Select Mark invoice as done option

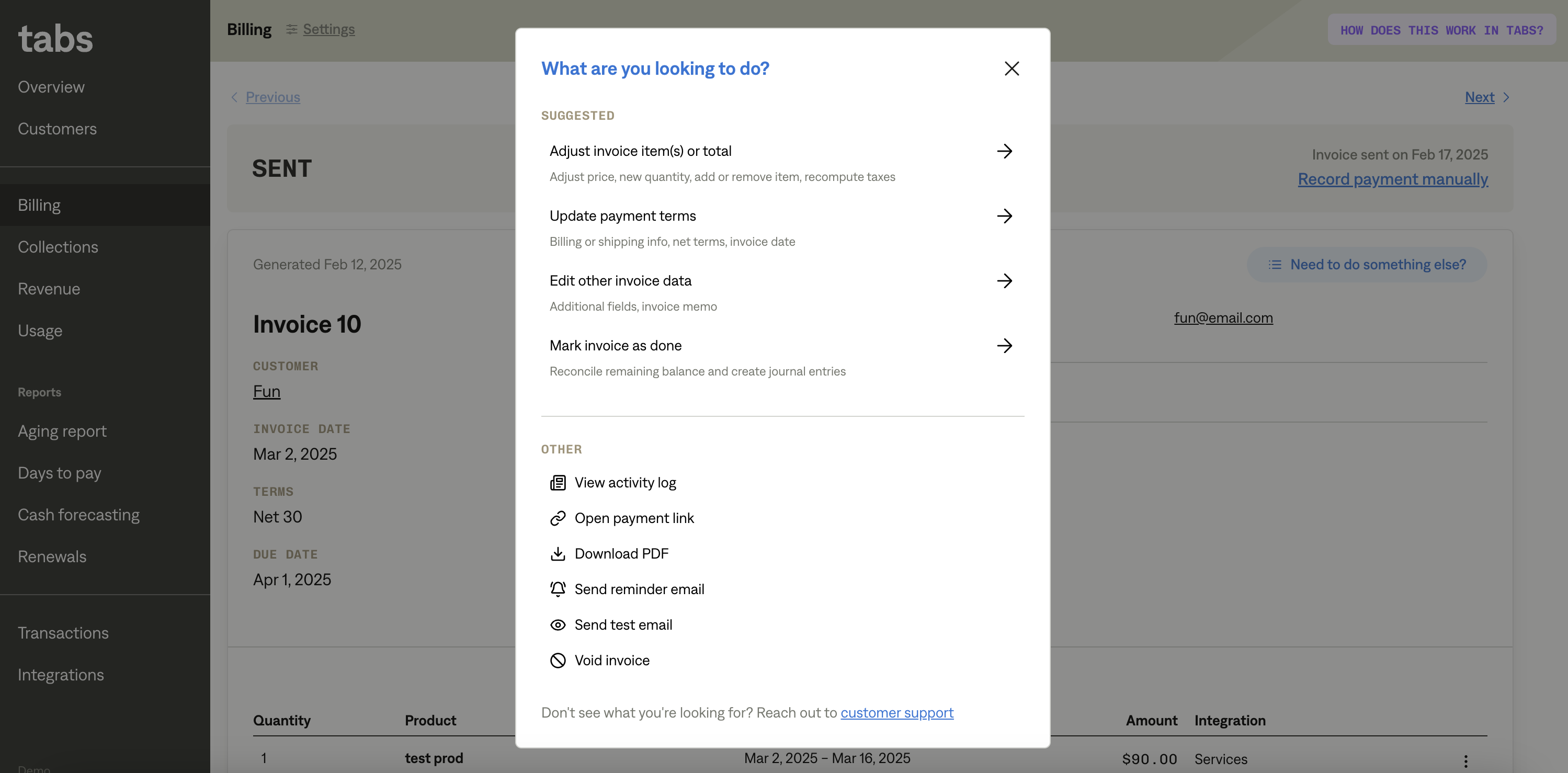click(616, 346)
